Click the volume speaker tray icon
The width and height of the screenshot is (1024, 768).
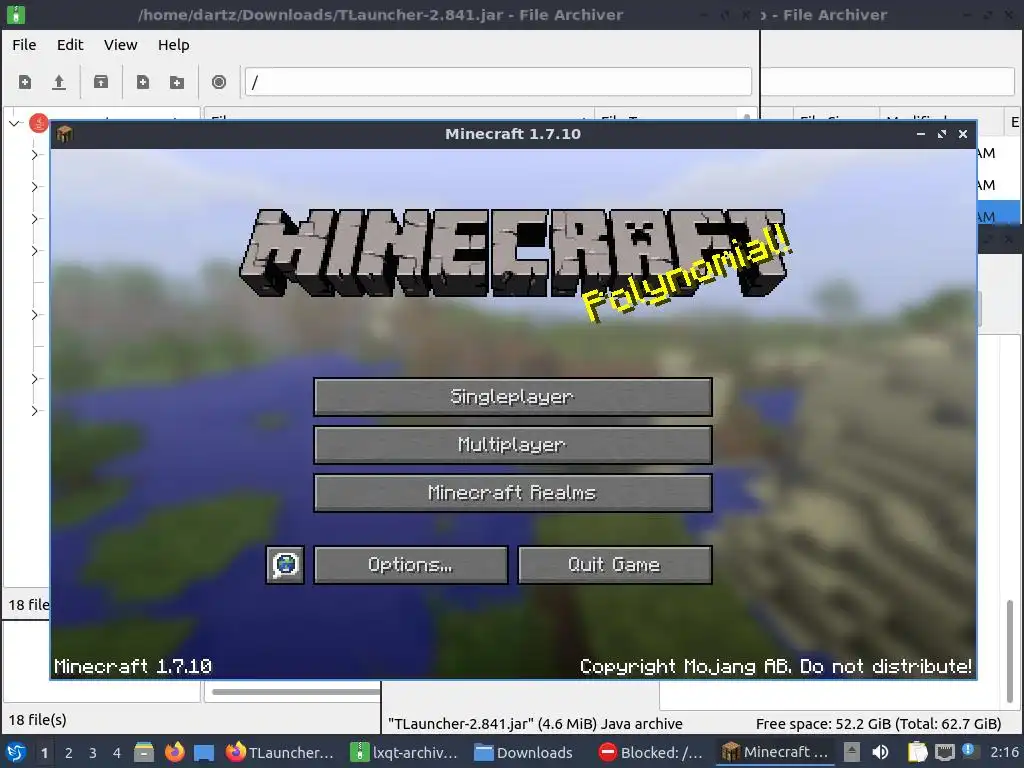click(x=880, y=752)
